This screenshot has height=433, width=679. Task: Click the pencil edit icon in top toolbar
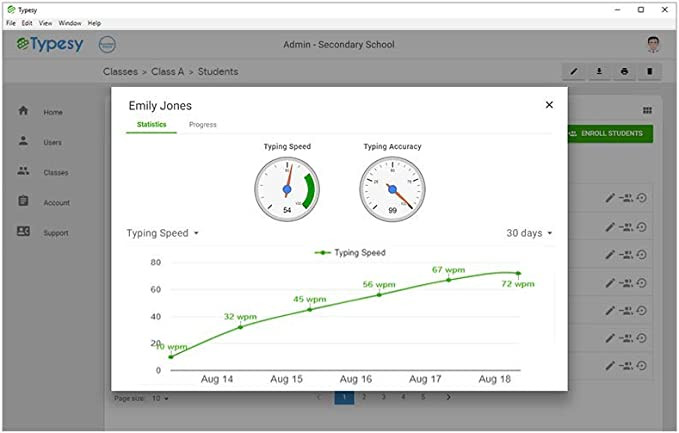click(574, 72)
